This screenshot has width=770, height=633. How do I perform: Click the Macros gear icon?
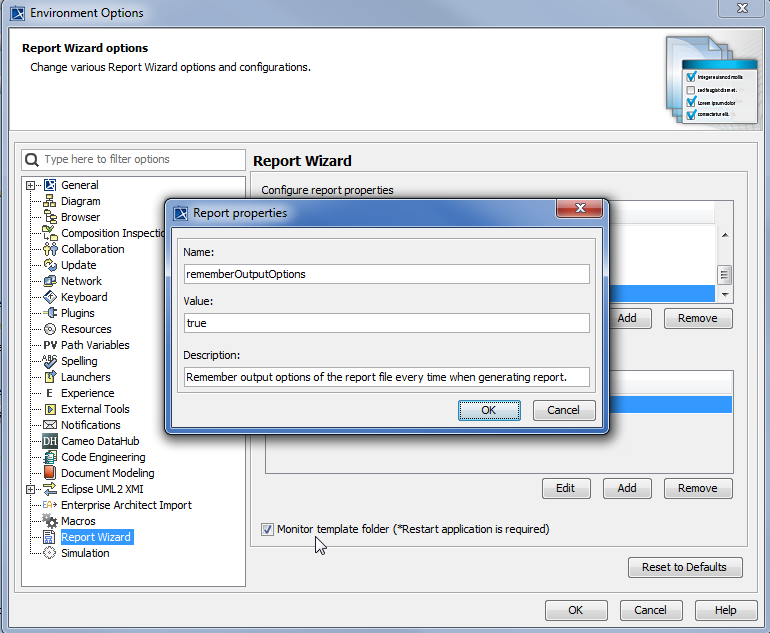pyautogui.click(x=50, y=521)
